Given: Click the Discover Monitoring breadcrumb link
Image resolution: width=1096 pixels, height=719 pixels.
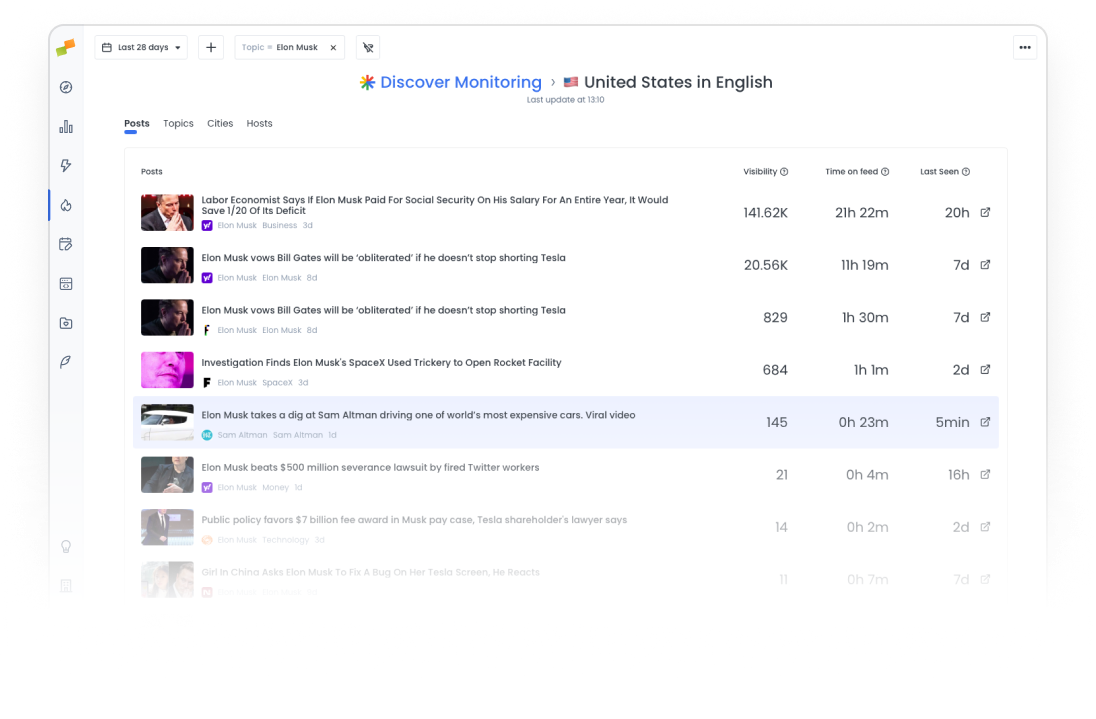Looking at the screenshot, I should [x=460, y=82].
